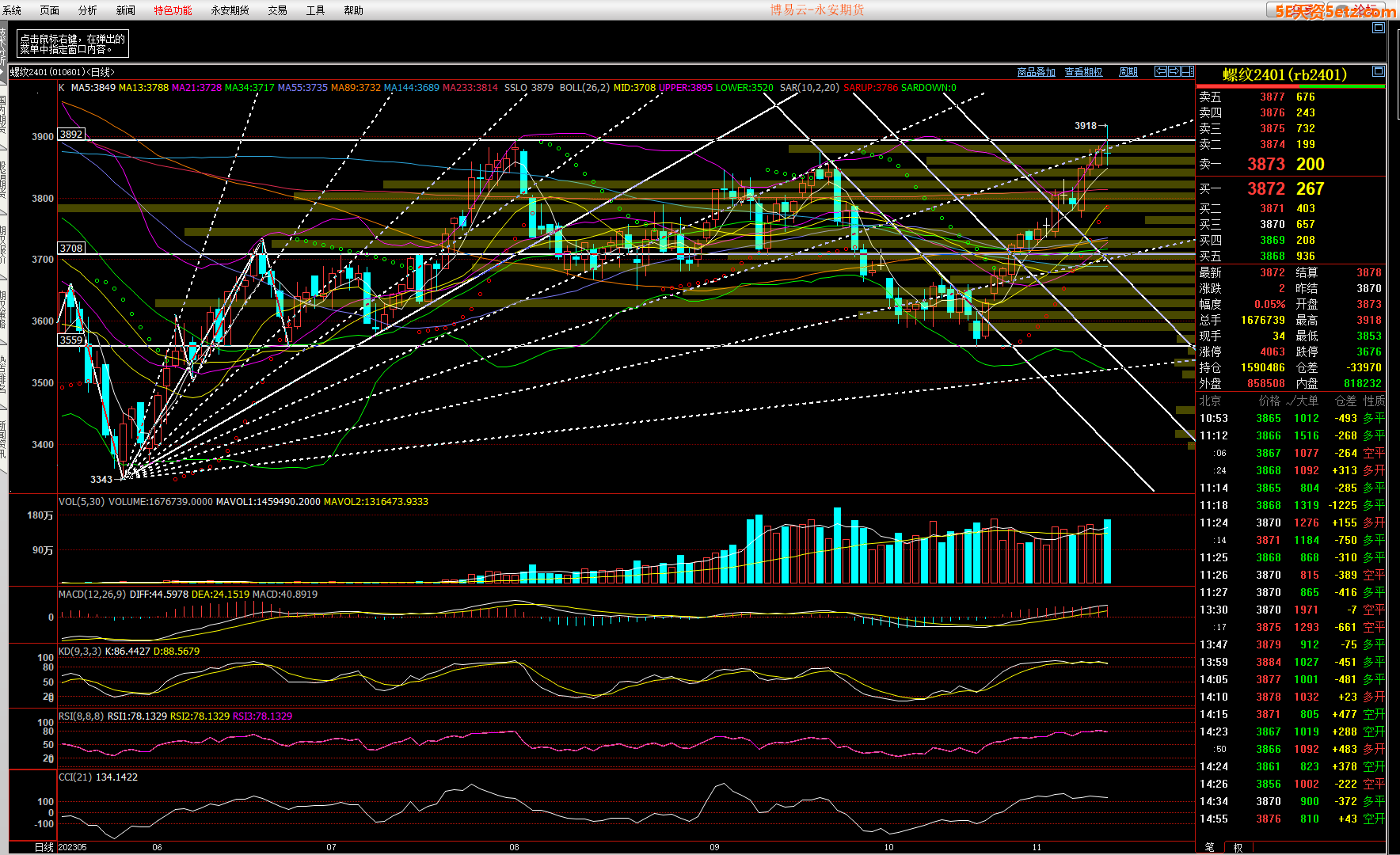The height and width of the screenshot is (855, 1400).
Task: Click the SAR(10,2,20) indicator label
Action: (x=809, y=88)
